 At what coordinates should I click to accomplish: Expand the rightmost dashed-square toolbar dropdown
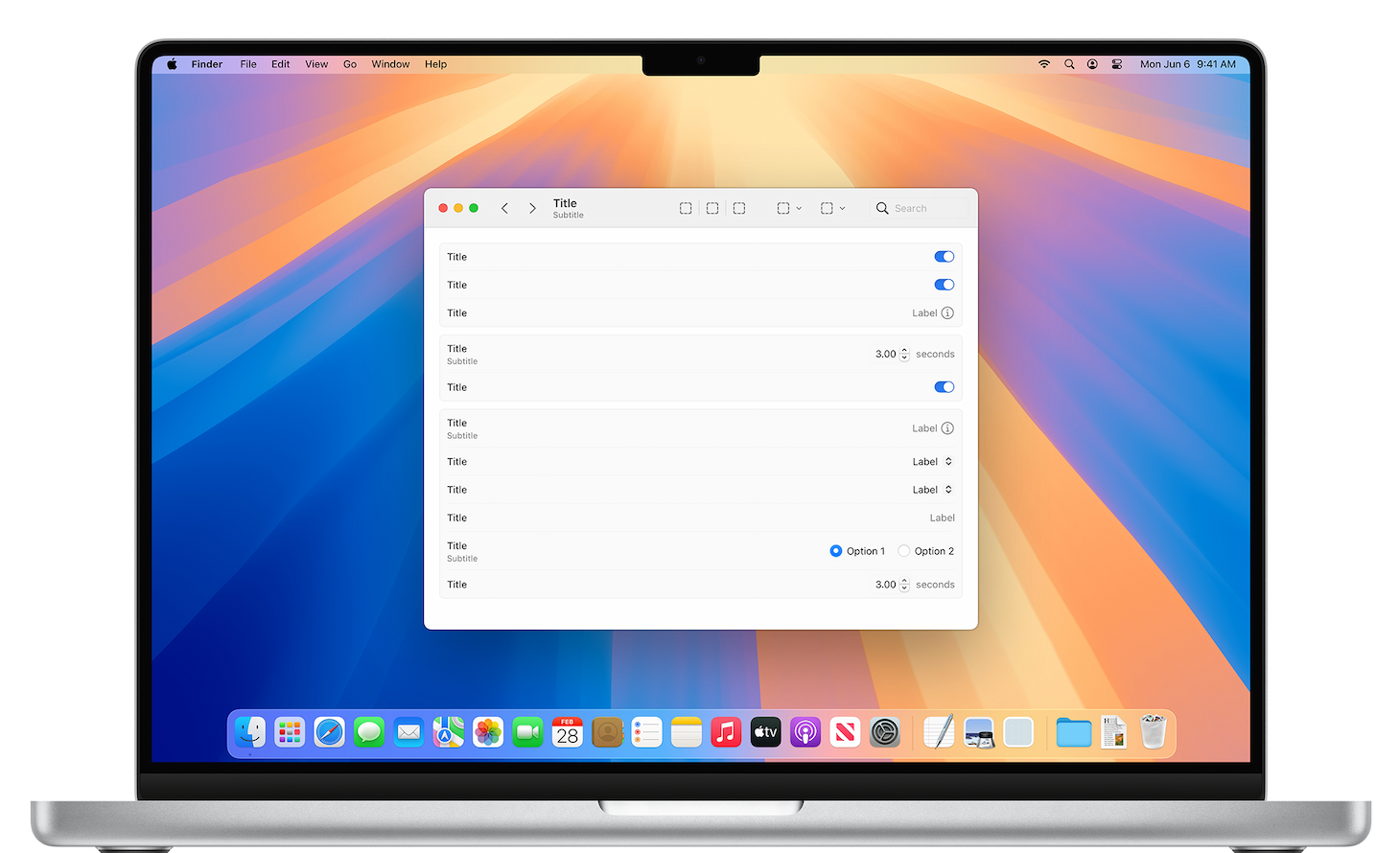832,208
